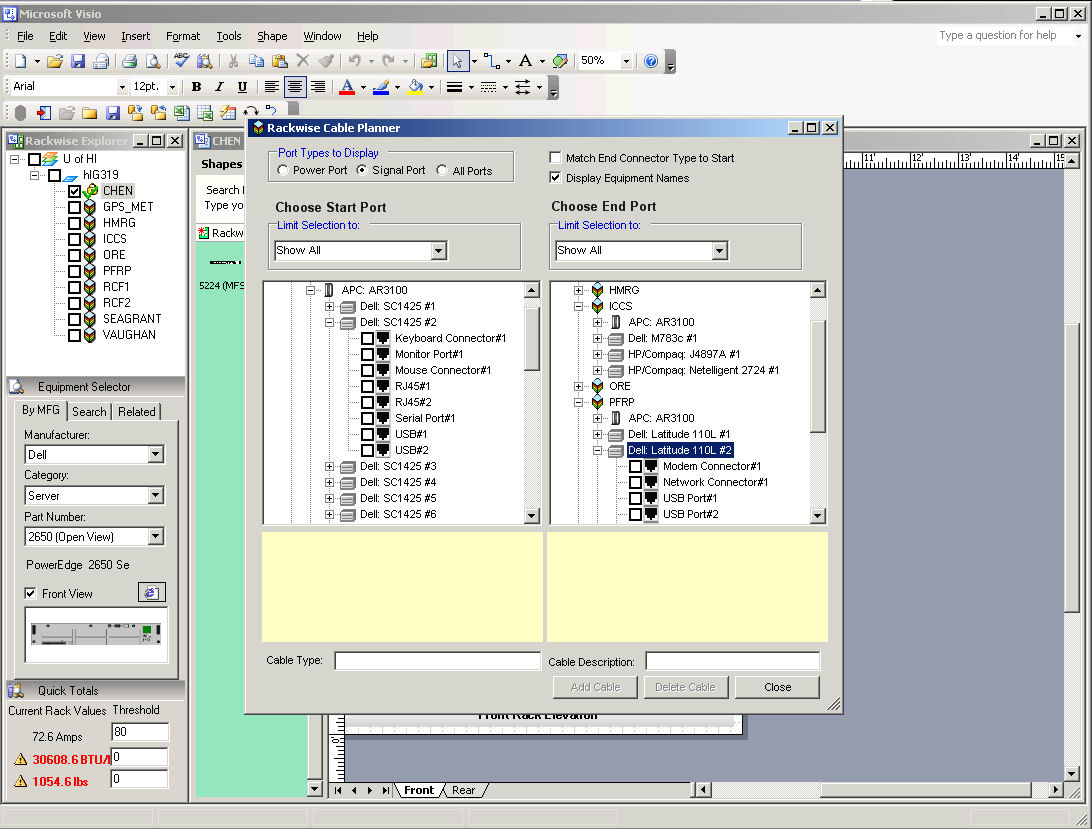Screen dimensions: 1092x829
Task: Select the Pointer tool
Action: pos(457,61)
